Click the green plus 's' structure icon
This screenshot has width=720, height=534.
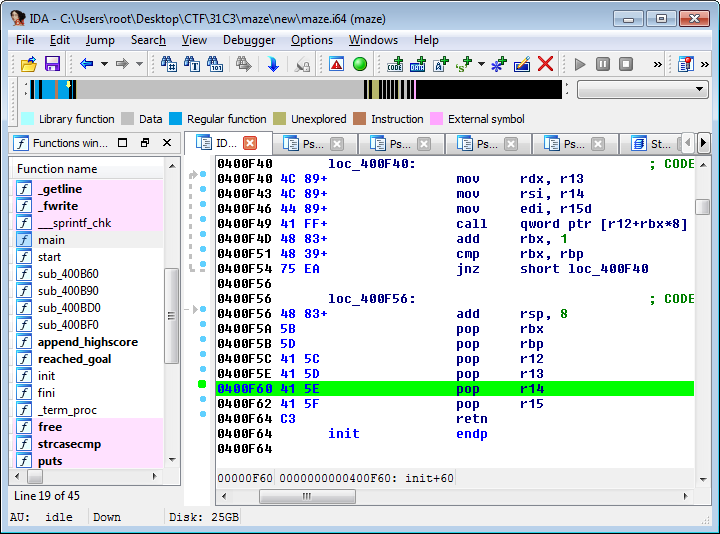coord(464,64)
